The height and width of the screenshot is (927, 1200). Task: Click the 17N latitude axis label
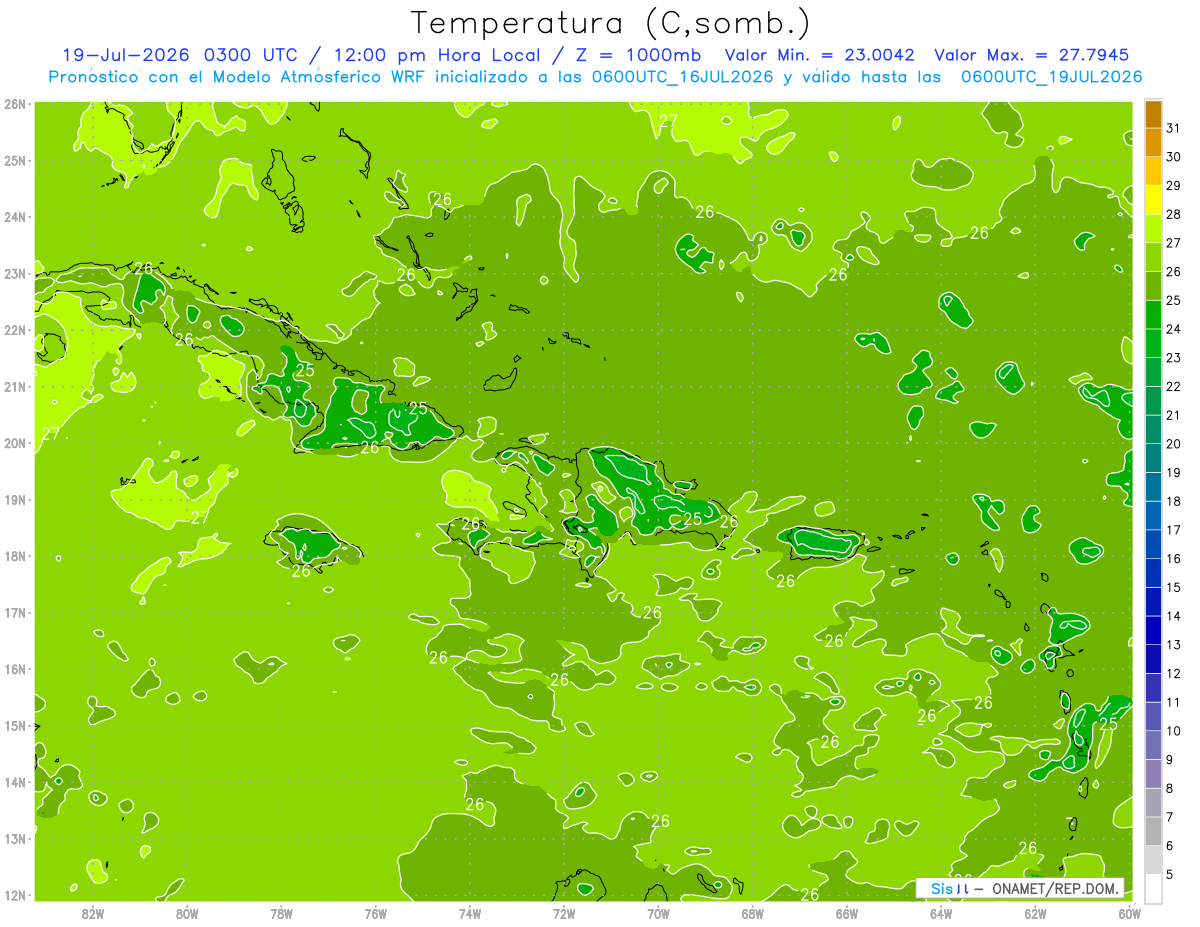14,613
